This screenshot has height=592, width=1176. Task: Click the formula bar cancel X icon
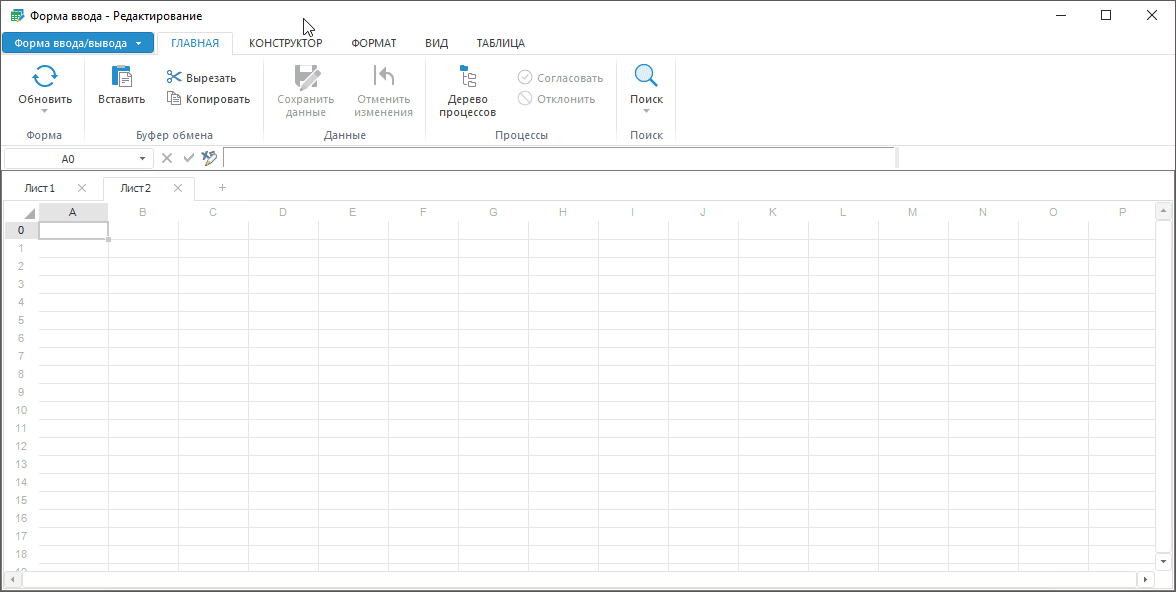pyautogui.click(x=167, y=158)
